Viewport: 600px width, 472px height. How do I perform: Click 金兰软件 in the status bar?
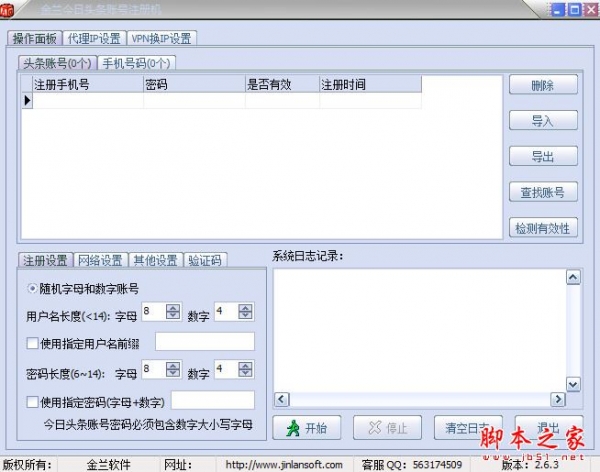click(x=109, y=465)
